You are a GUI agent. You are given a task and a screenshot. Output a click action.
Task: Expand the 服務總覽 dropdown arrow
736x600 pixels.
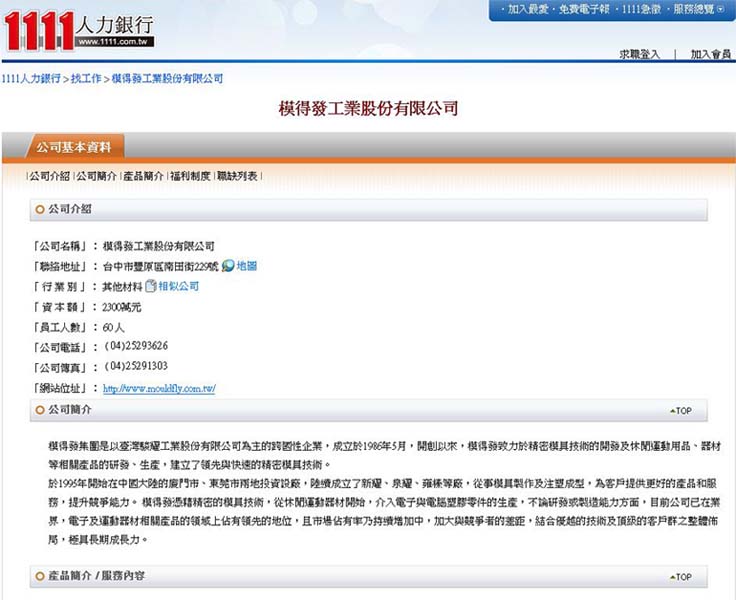721,9
